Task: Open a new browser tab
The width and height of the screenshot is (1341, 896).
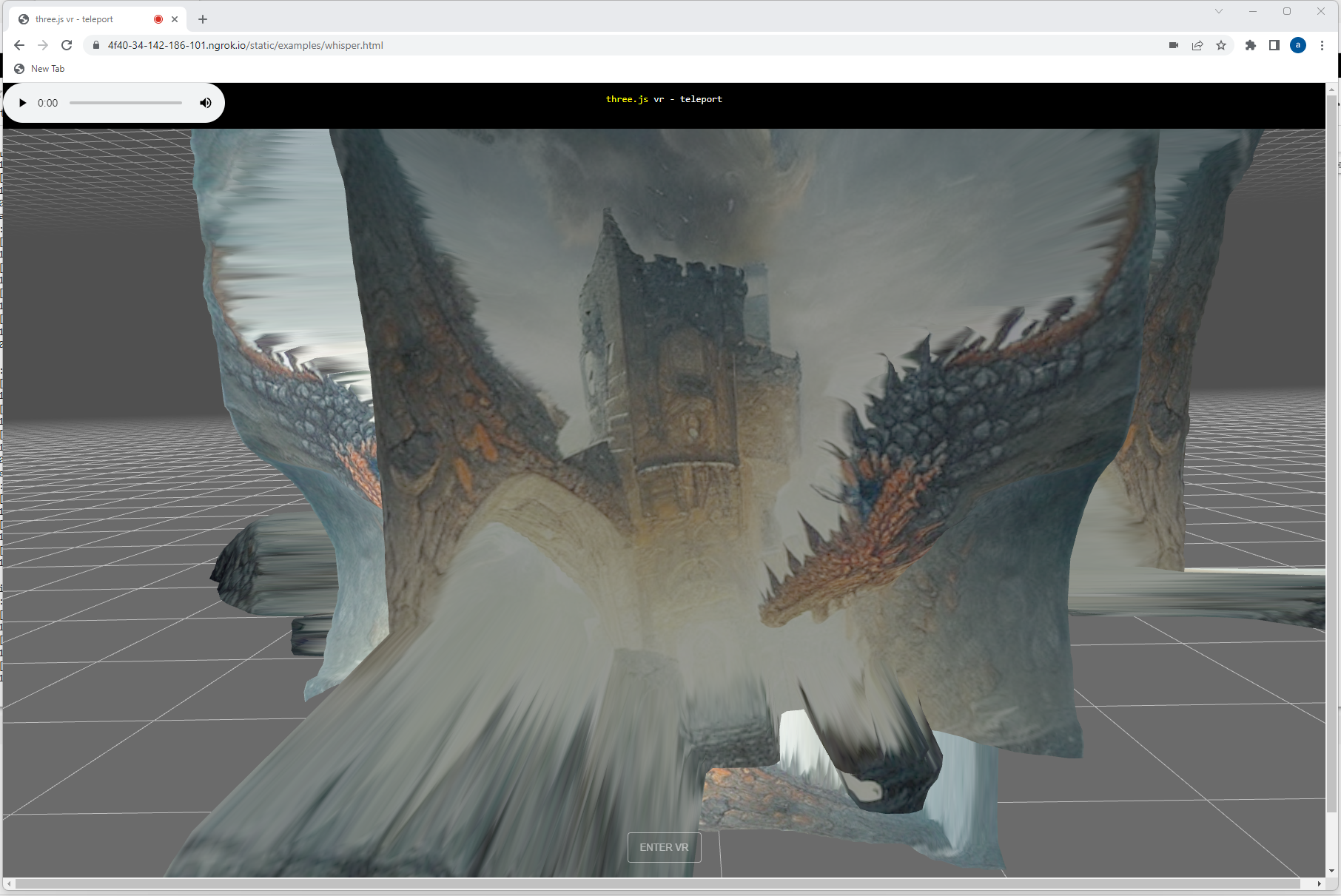Action: [x=203, y=19]
